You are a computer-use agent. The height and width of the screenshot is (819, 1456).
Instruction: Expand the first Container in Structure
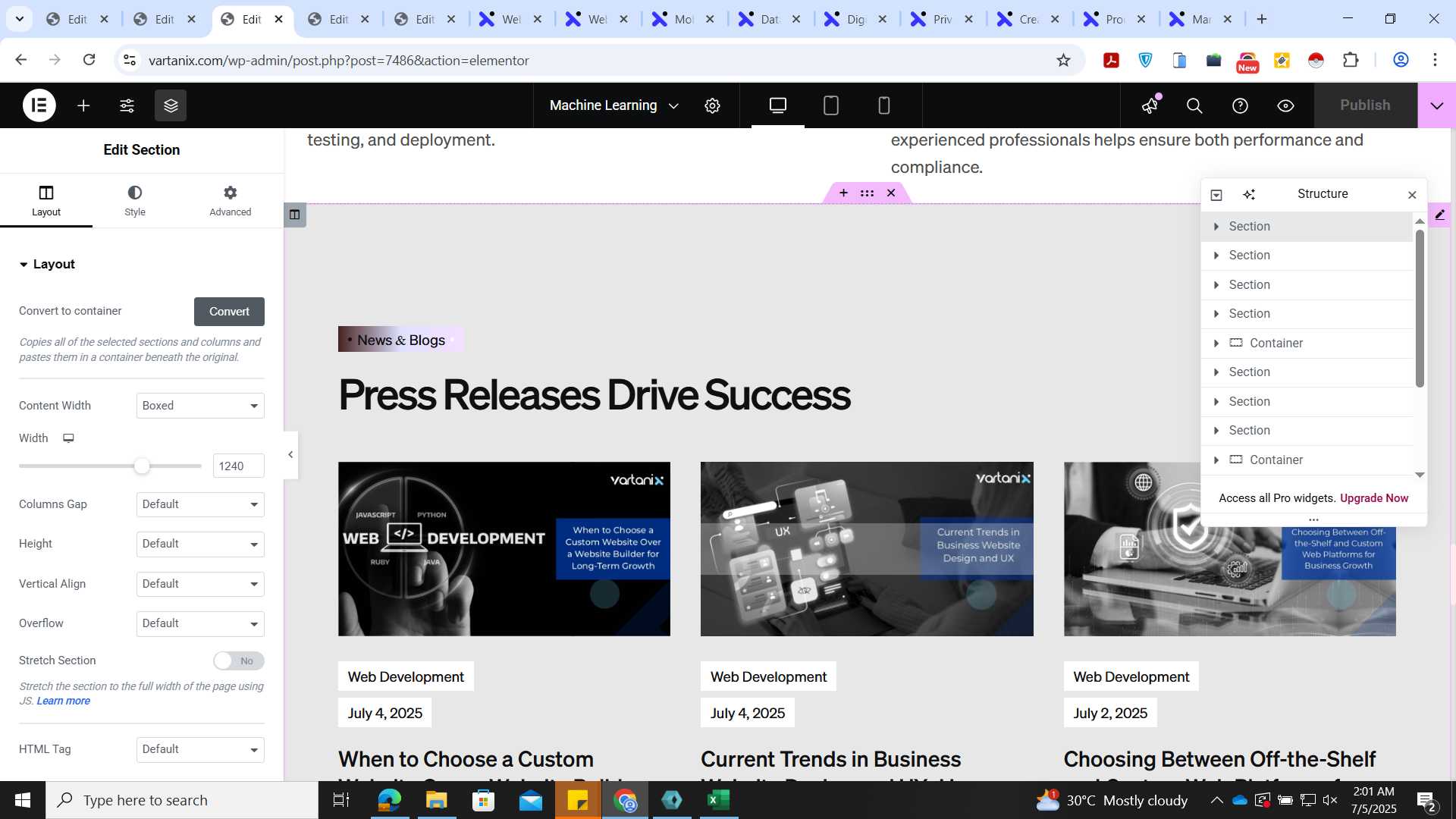tap(1216, 343)
